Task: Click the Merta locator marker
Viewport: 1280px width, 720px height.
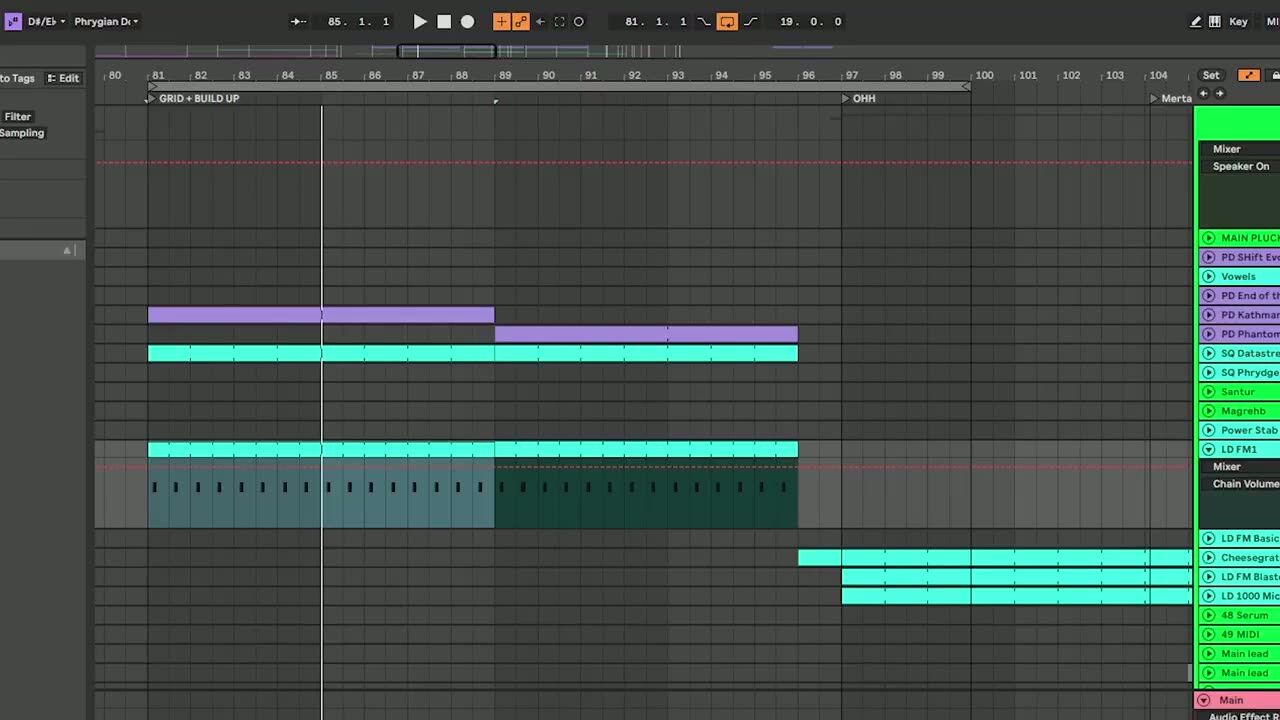Action: click(x=1171, y=98)
